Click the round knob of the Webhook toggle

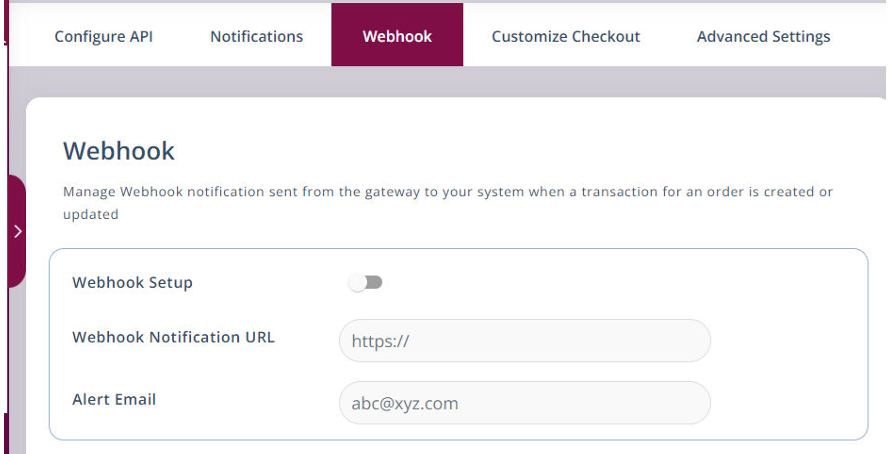tap(358, 283)
